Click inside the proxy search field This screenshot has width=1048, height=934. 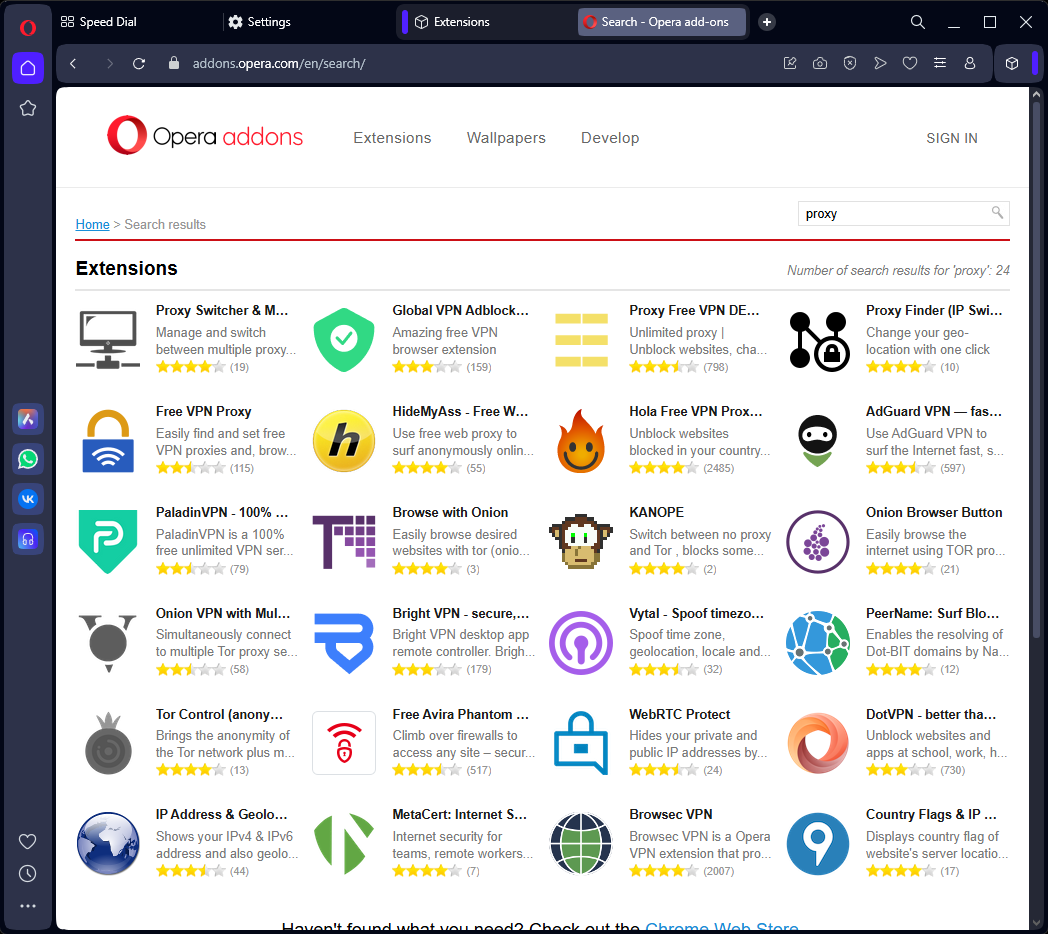click(896, 214)
